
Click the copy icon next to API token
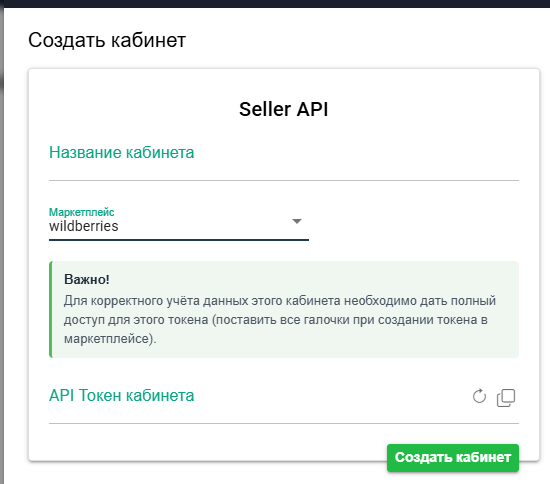click(506, 397)
